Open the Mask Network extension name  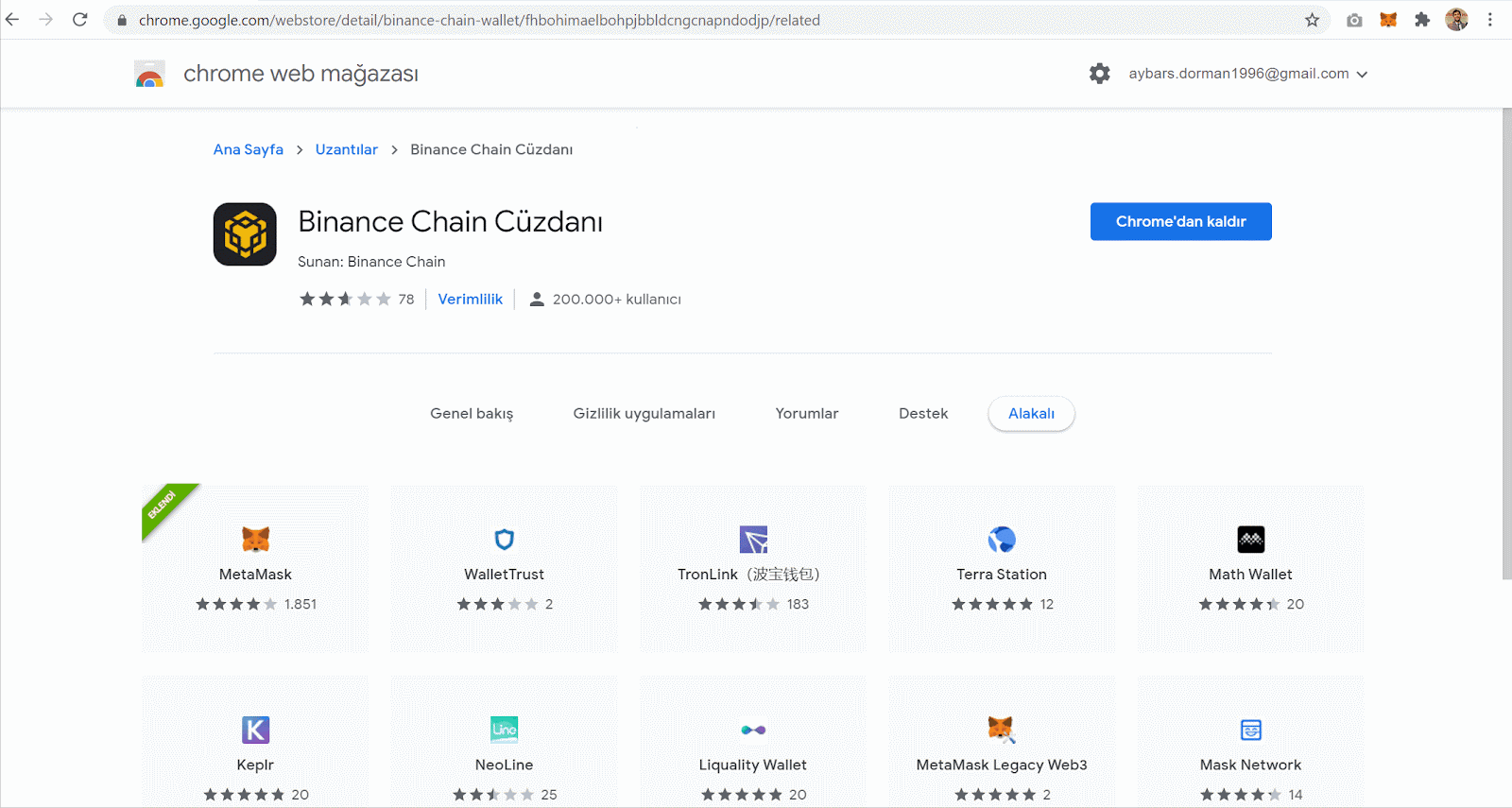[1250, 765]
